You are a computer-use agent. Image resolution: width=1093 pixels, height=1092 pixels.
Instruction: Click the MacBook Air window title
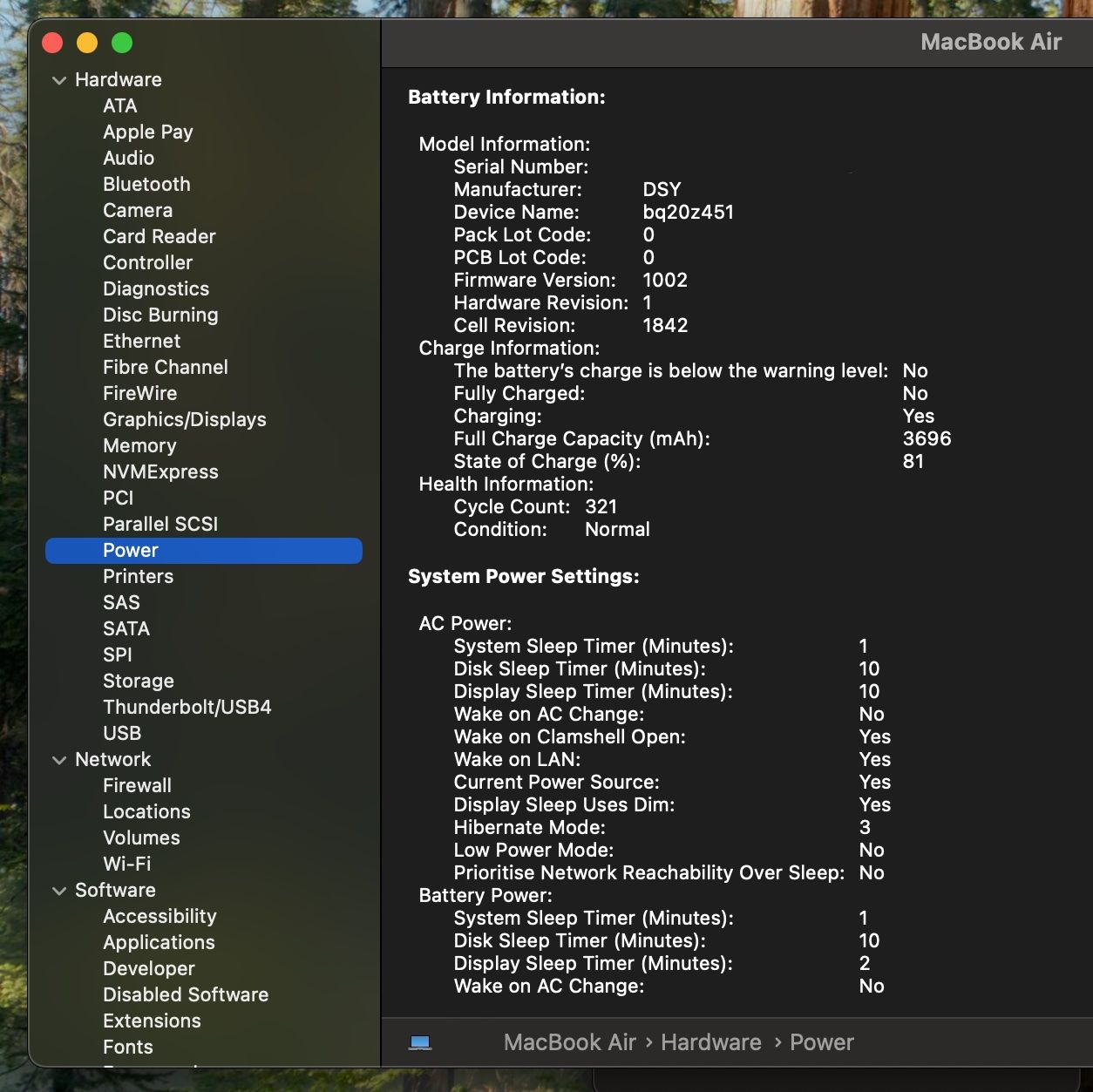pyautogui.click(x=991, y=42)
